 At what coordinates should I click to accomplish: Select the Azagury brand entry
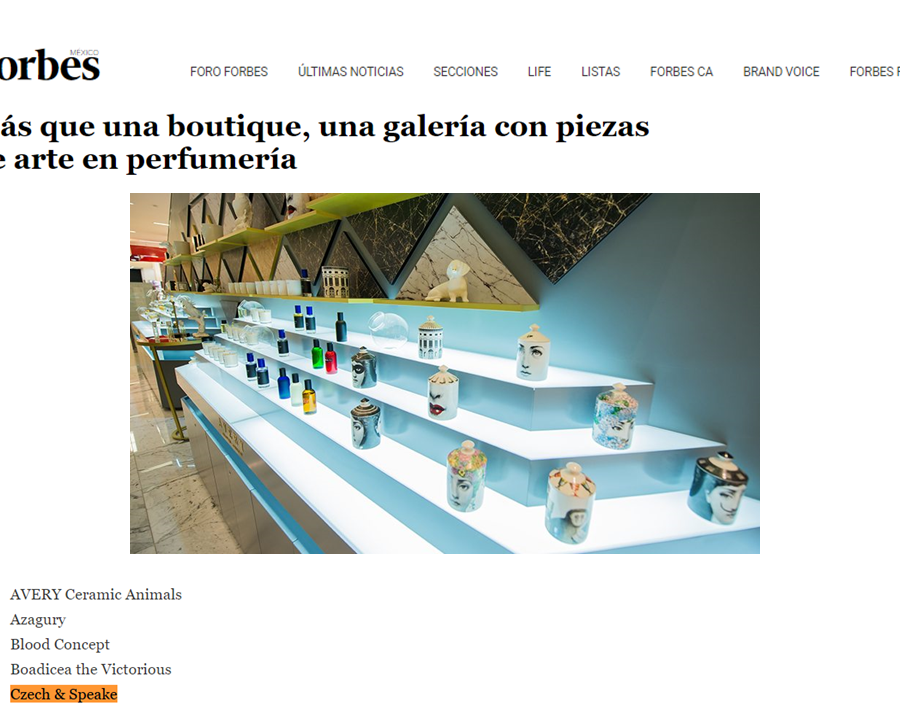pos(38,620)
